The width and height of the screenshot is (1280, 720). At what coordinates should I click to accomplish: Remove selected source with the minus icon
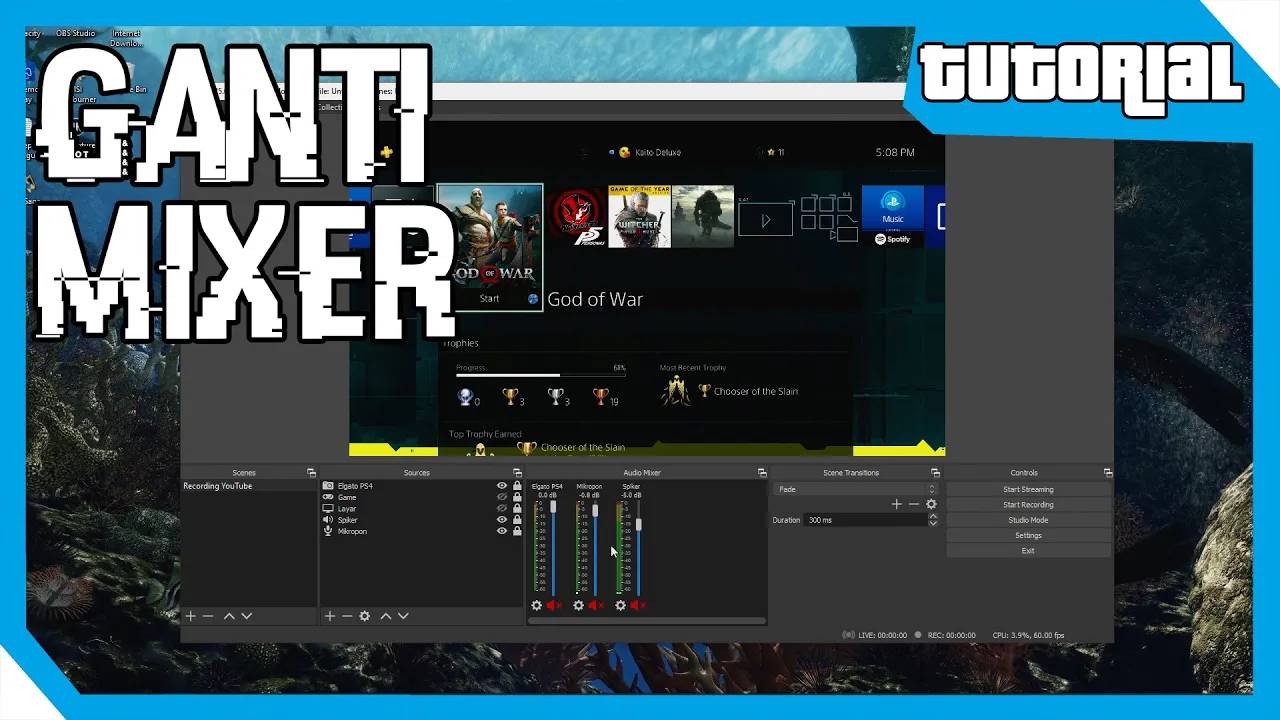(x=347, y=616)
